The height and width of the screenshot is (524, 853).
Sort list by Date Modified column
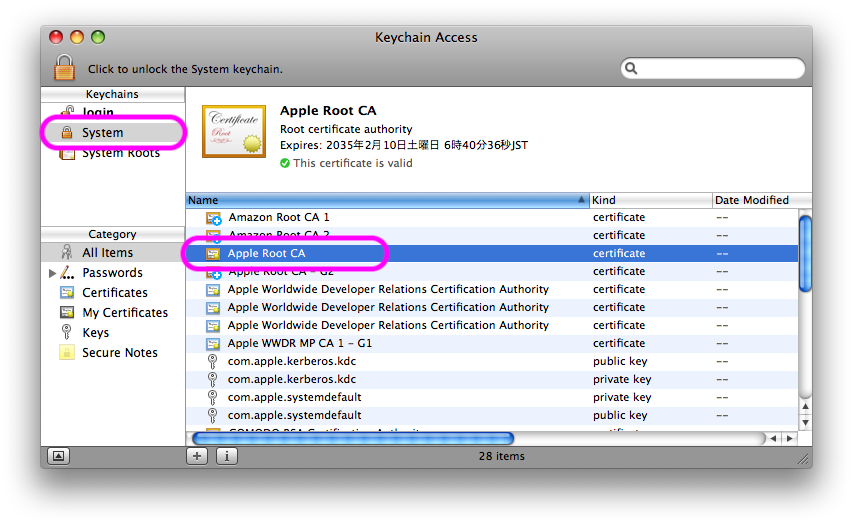[x=755, y=200]
